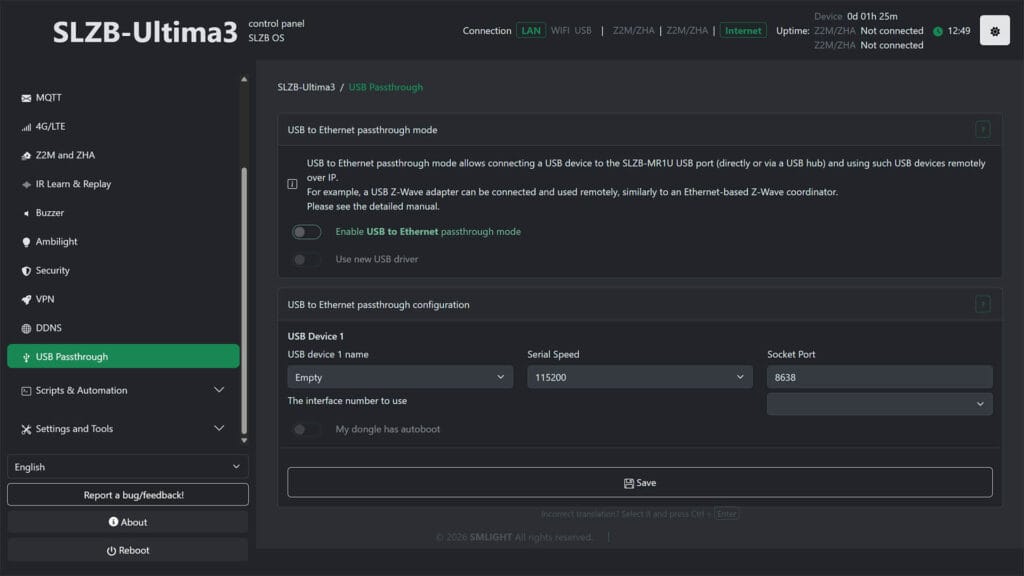Collapse the passthrough mode panel icon
The image size is (1024, 576).
(982, 129)
